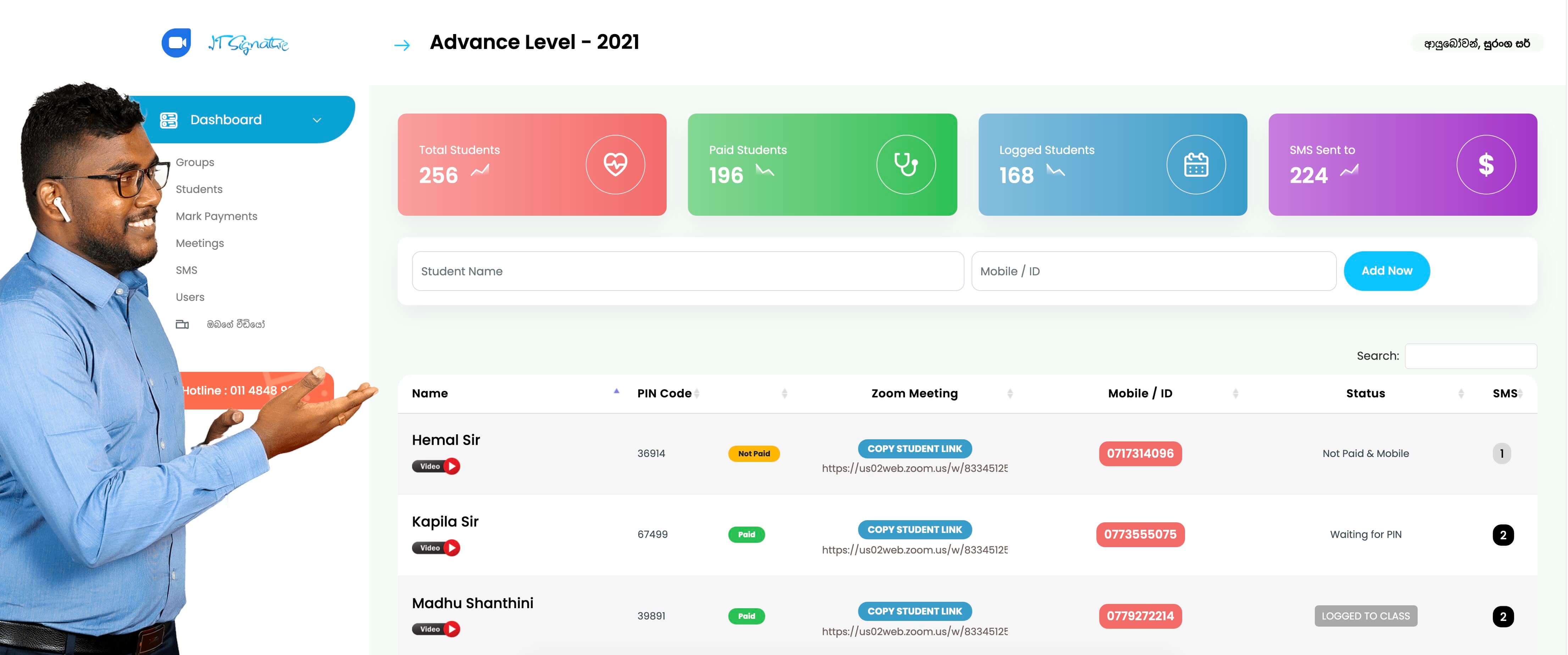Viewport: 1568px width, 655px height.
Task: Toggle the Not Paid badge for Hemal Sir
Action: (x=754, y=453)
